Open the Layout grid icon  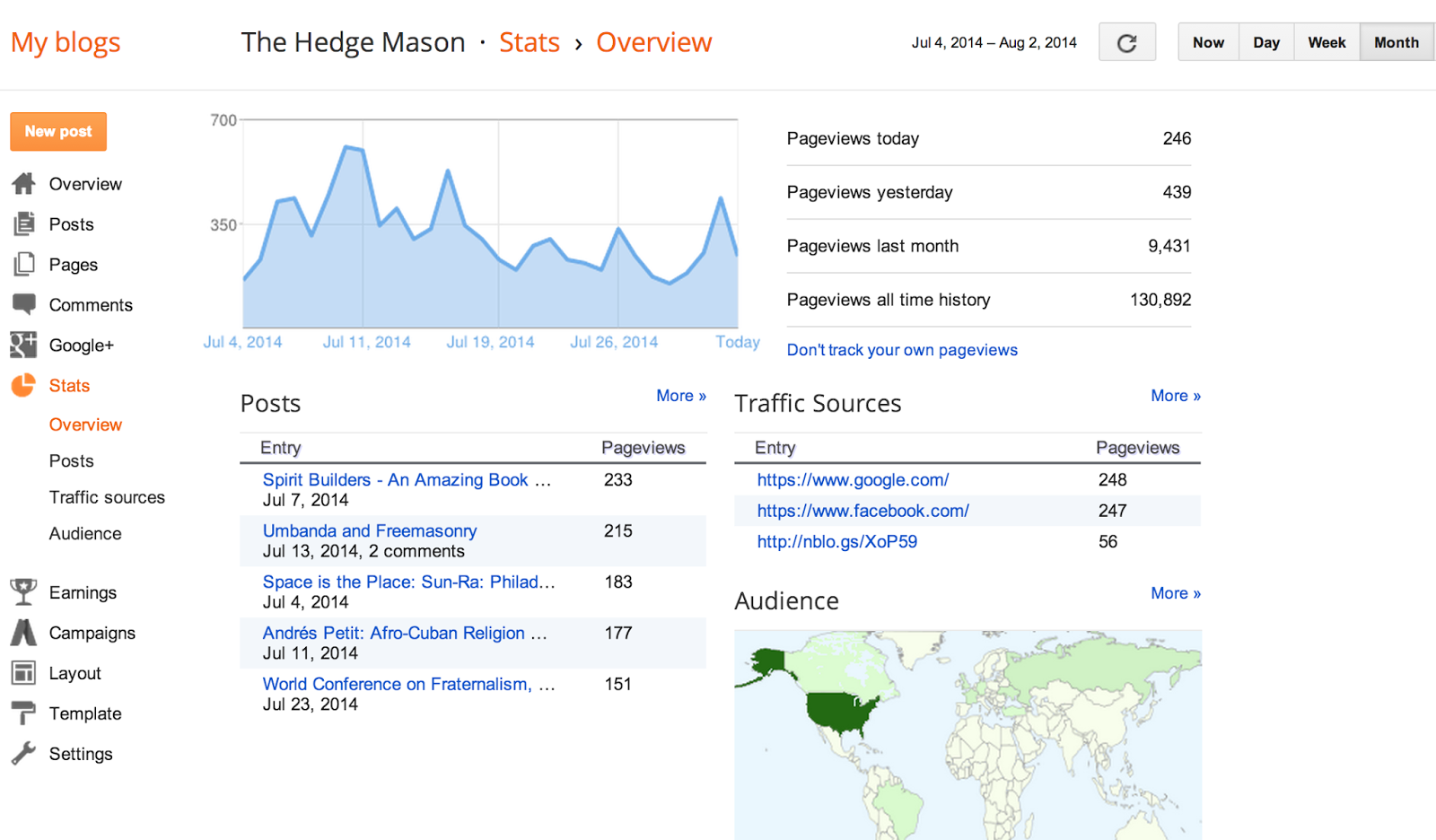click(x=23, y=672)
